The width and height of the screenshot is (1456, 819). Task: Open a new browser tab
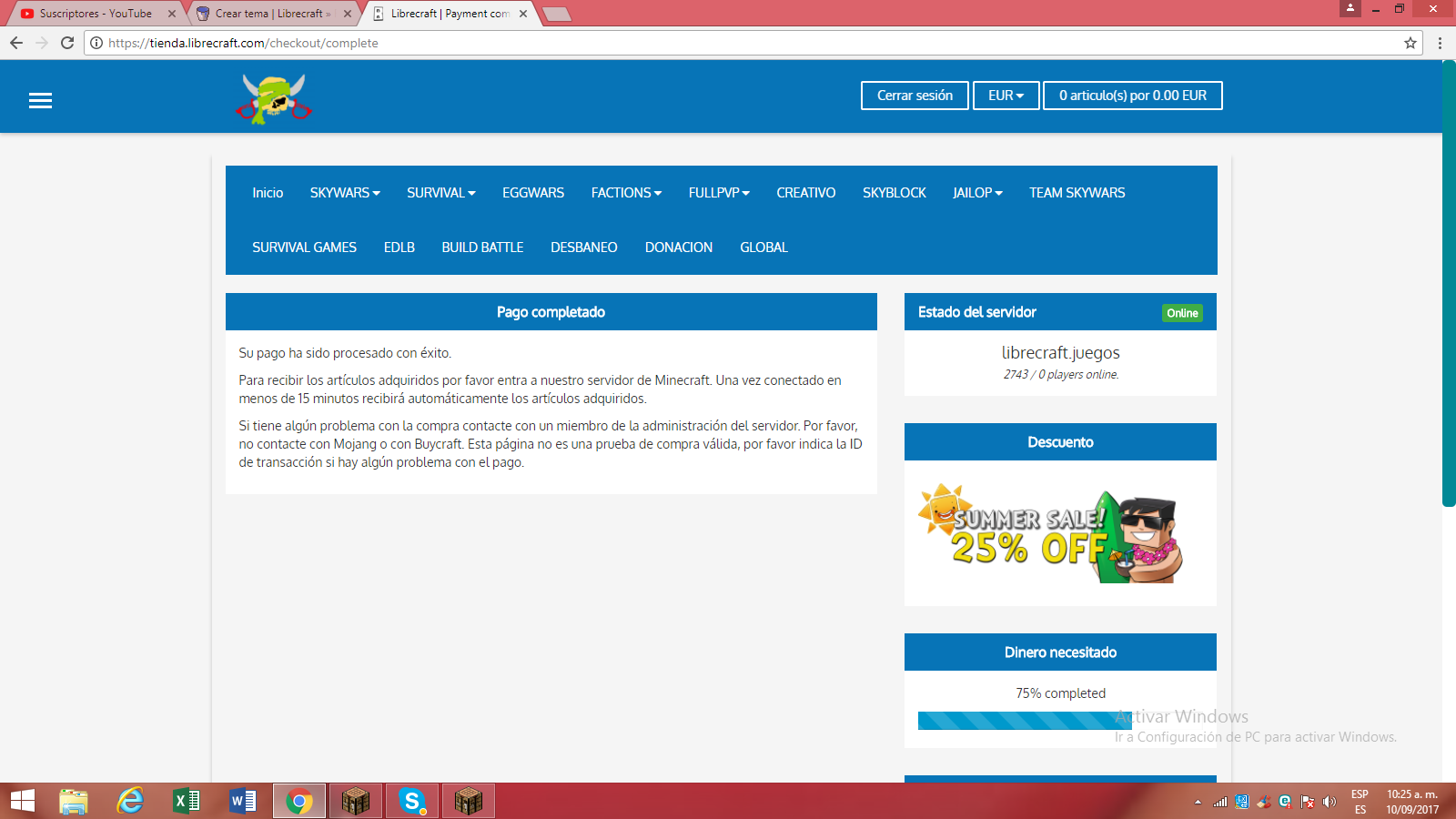pos(556,14)
